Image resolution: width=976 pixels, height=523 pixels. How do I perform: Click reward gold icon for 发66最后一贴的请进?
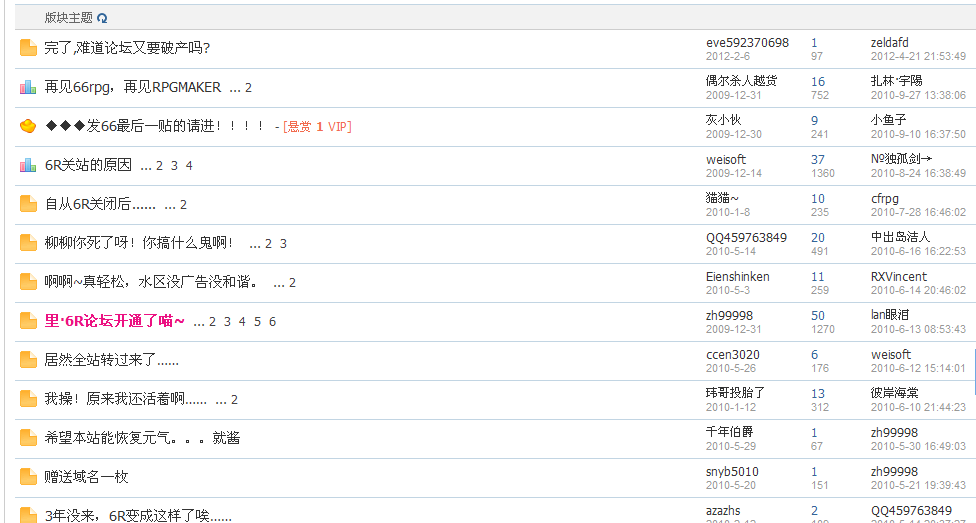(x=28, y=126)
